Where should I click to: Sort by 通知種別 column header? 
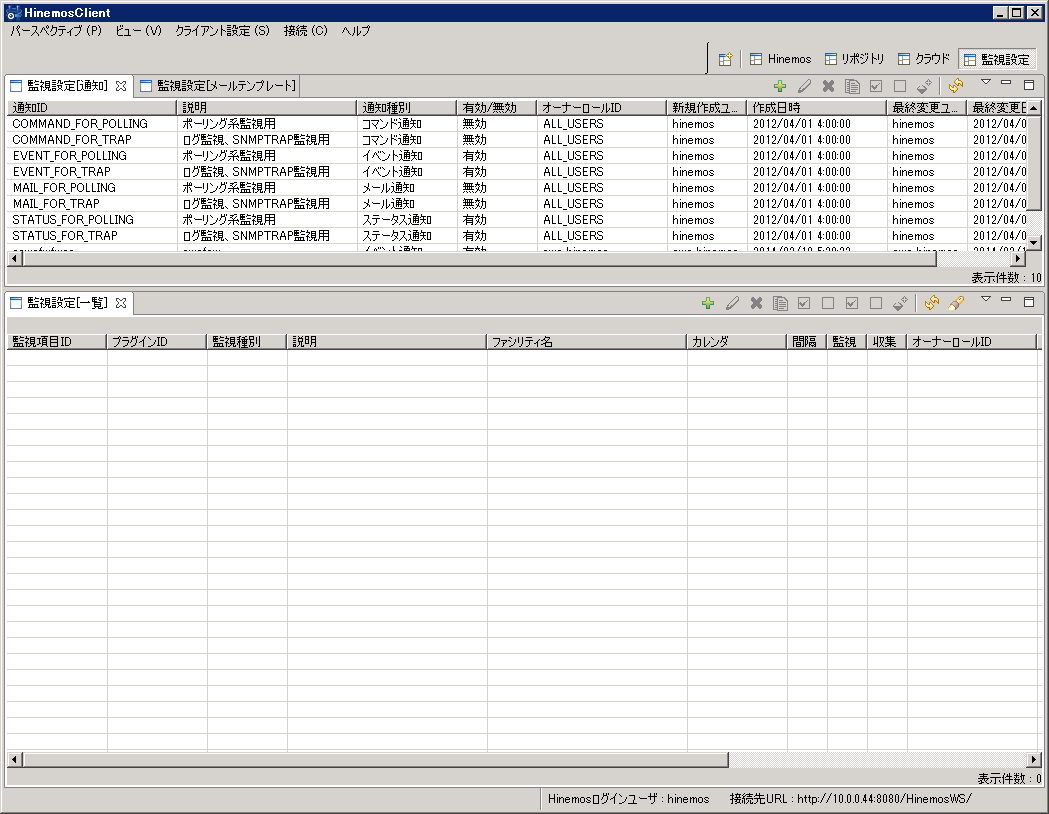coord(407,108)
